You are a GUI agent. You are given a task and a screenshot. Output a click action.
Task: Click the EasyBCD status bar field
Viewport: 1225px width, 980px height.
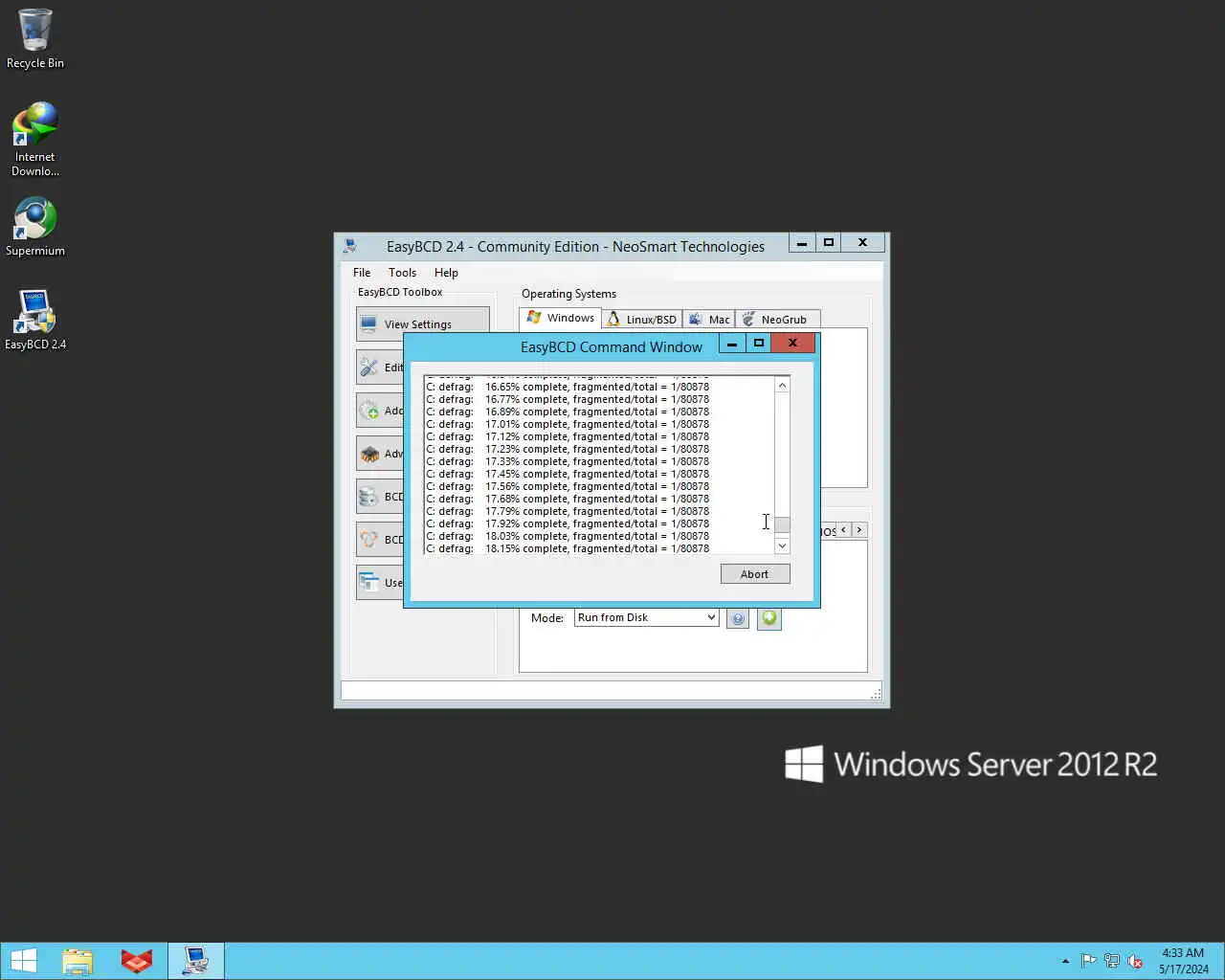(611, 690)
